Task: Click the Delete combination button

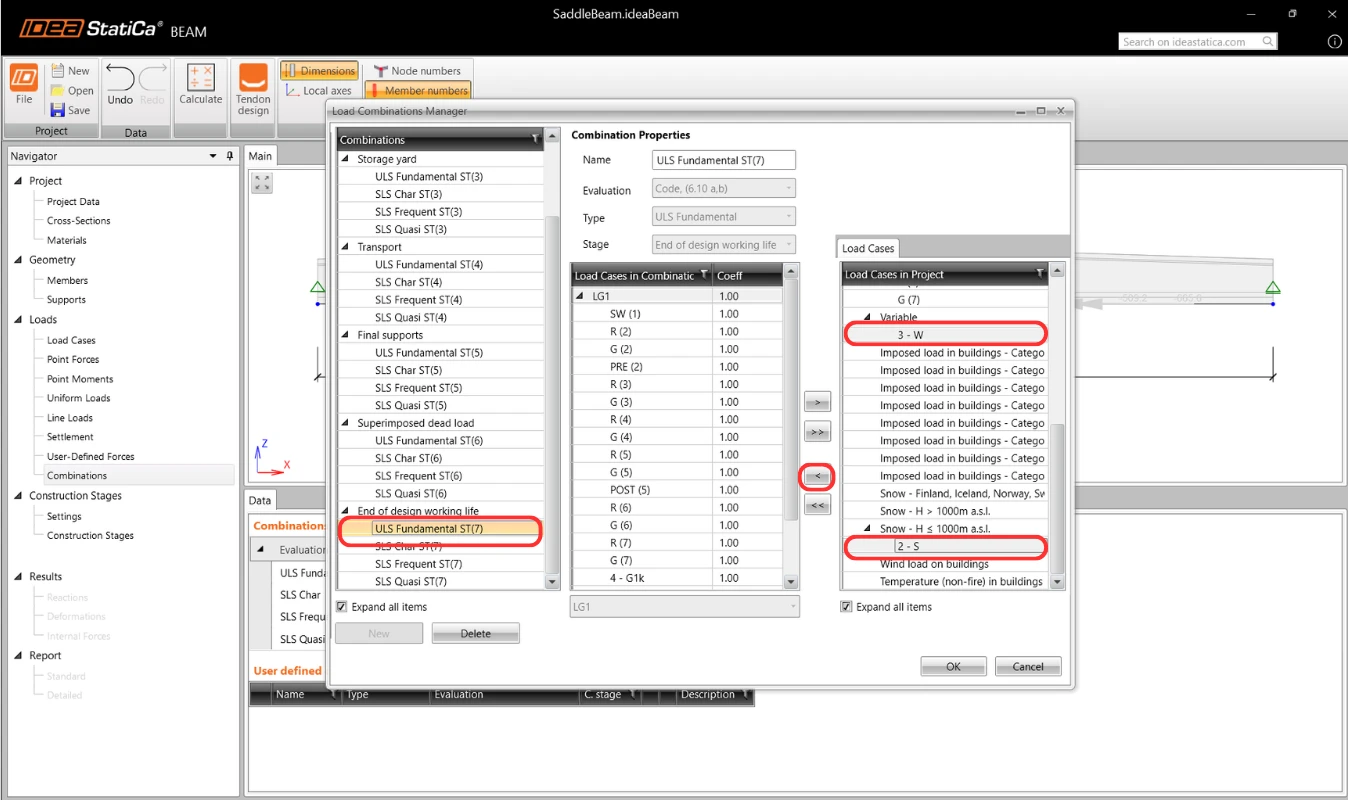Action: click(x=476, y=633)
